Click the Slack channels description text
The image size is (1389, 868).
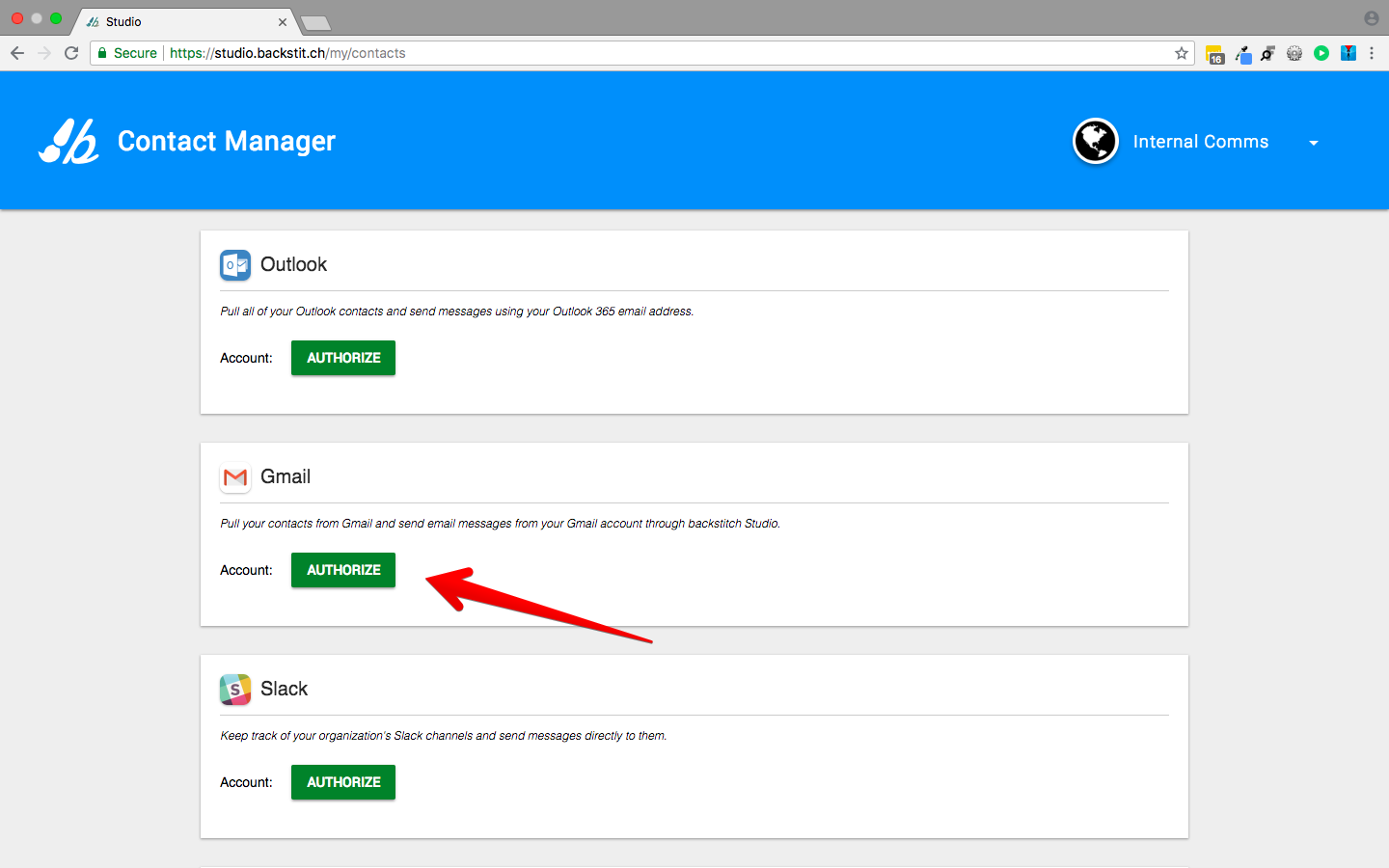point(444,736)
